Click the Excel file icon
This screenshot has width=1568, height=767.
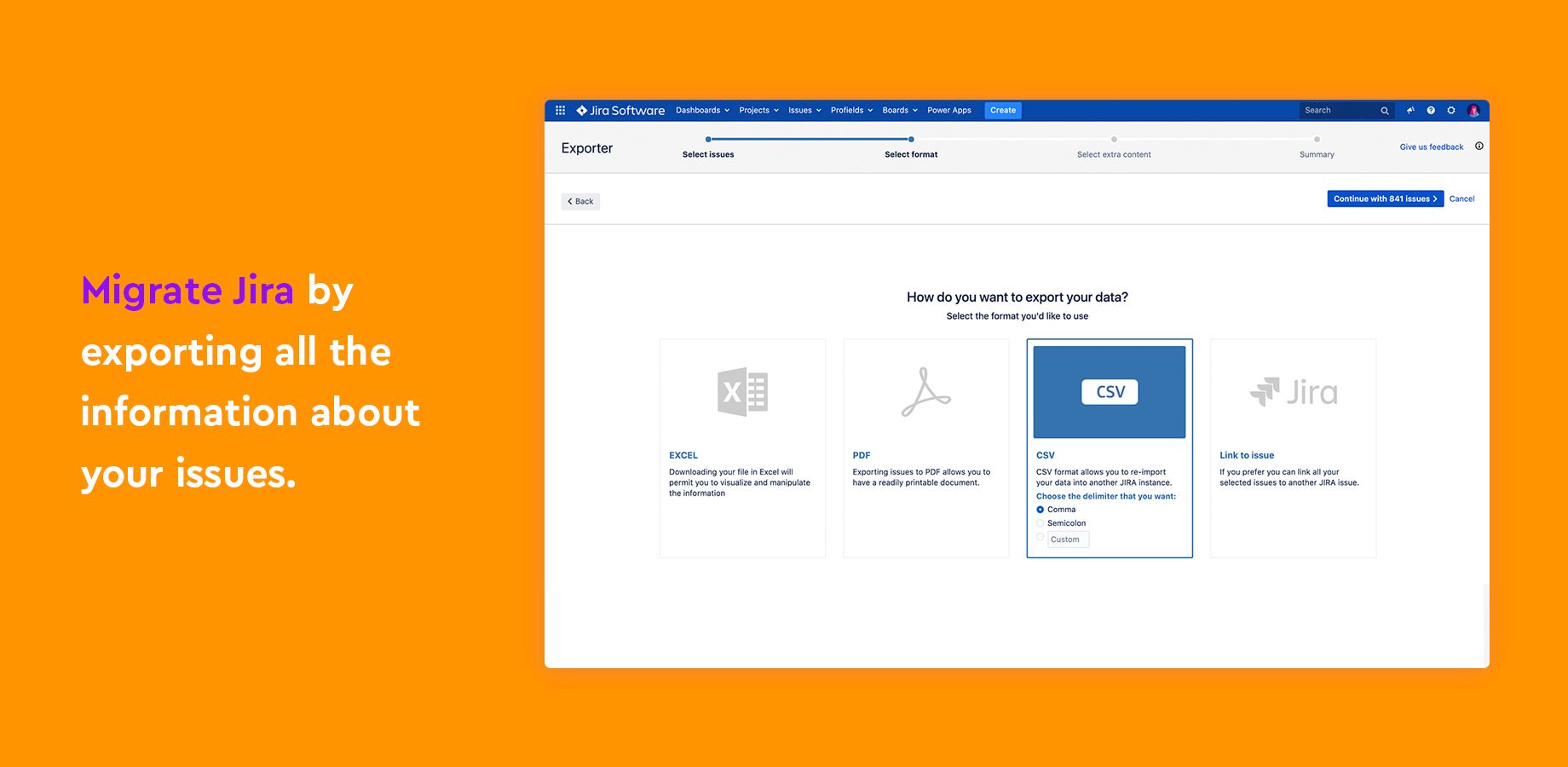742,392
